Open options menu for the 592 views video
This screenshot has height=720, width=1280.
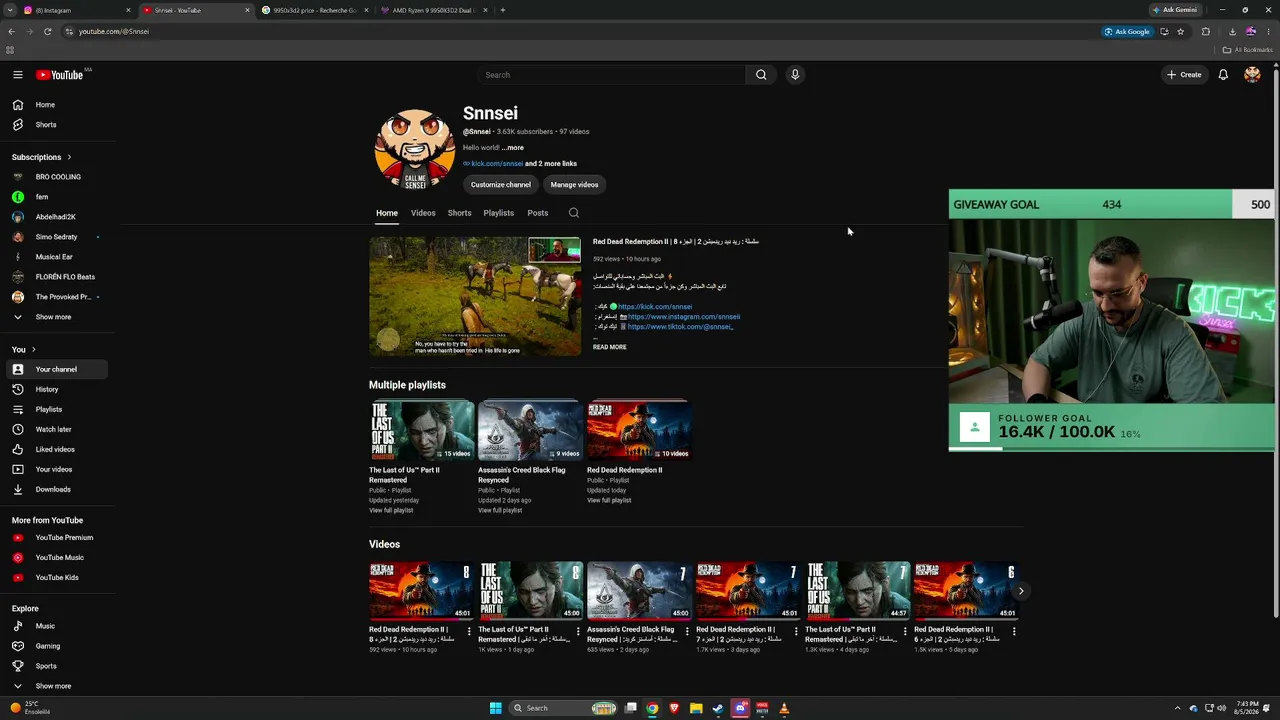469,631
